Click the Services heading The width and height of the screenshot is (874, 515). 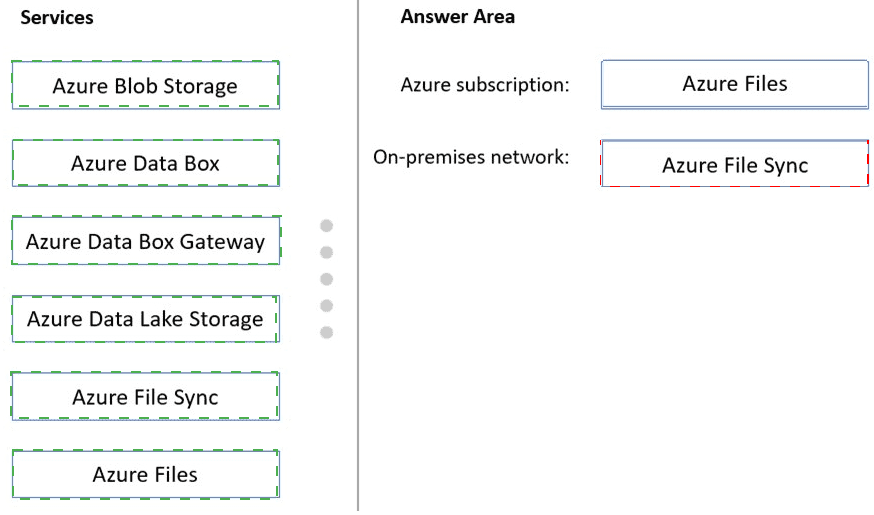[x=57, y=17]
